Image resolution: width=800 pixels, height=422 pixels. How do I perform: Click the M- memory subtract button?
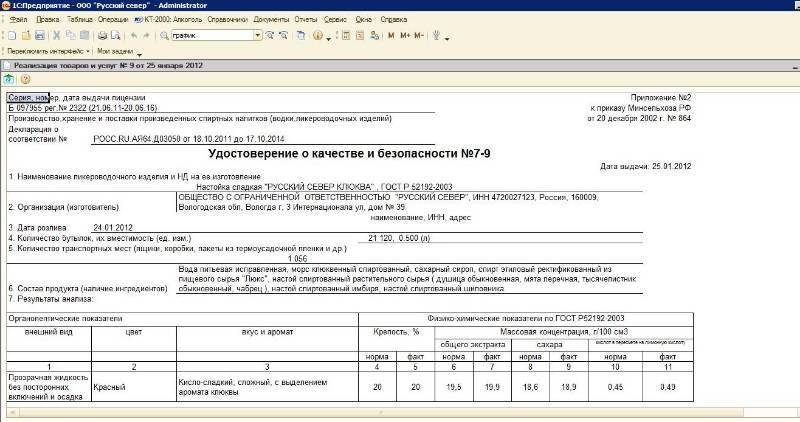(x=421, y=35)
